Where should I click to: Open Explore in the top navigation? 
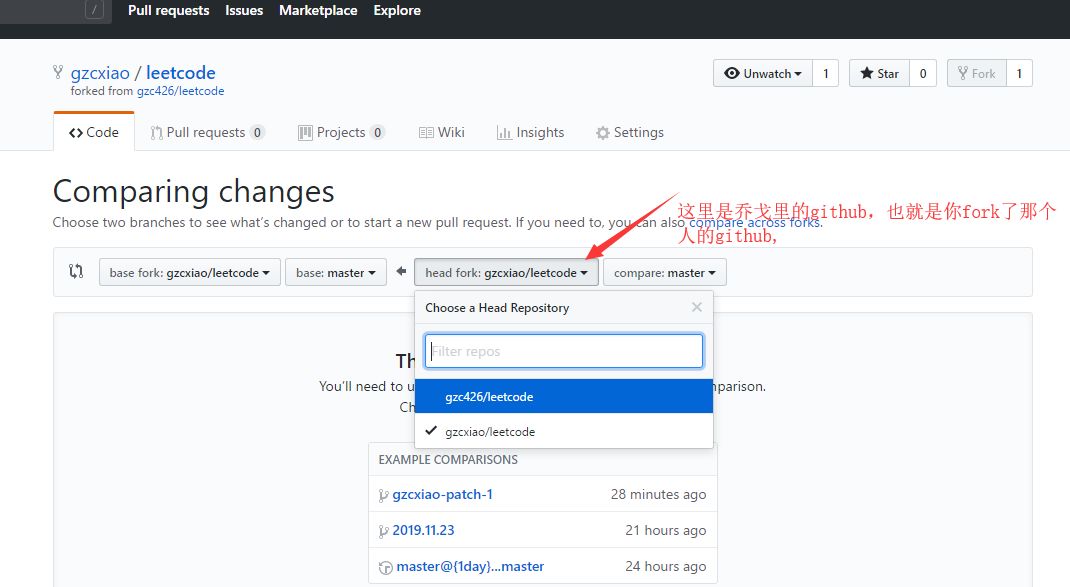pos(396,10)
